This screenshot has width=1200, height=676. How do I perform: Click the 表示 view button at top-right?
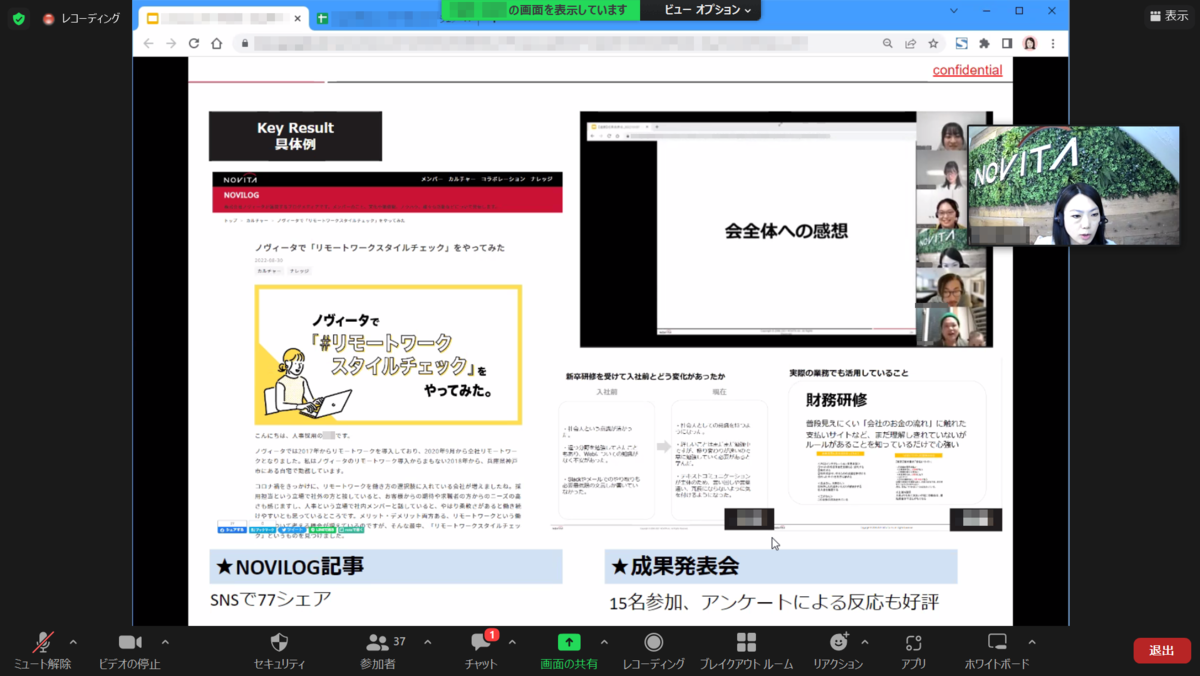point(1169,16)
